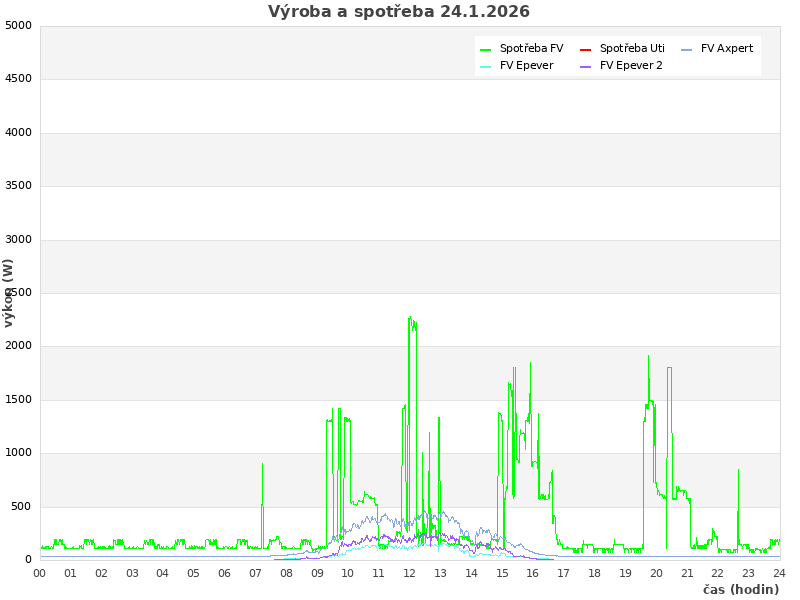
Task: Click the purple FV Epever 2 legend swatch
Action: [x=586, y=66]
